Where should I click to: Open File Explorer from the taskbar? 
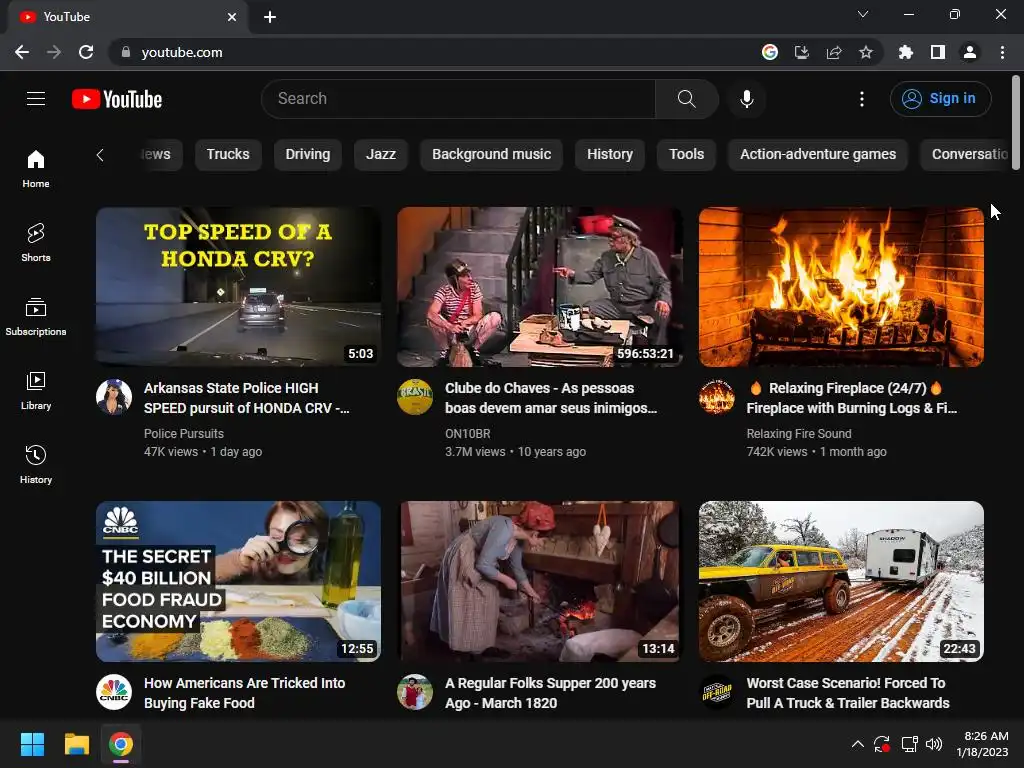pyautogui.click(x=76, y=744)
